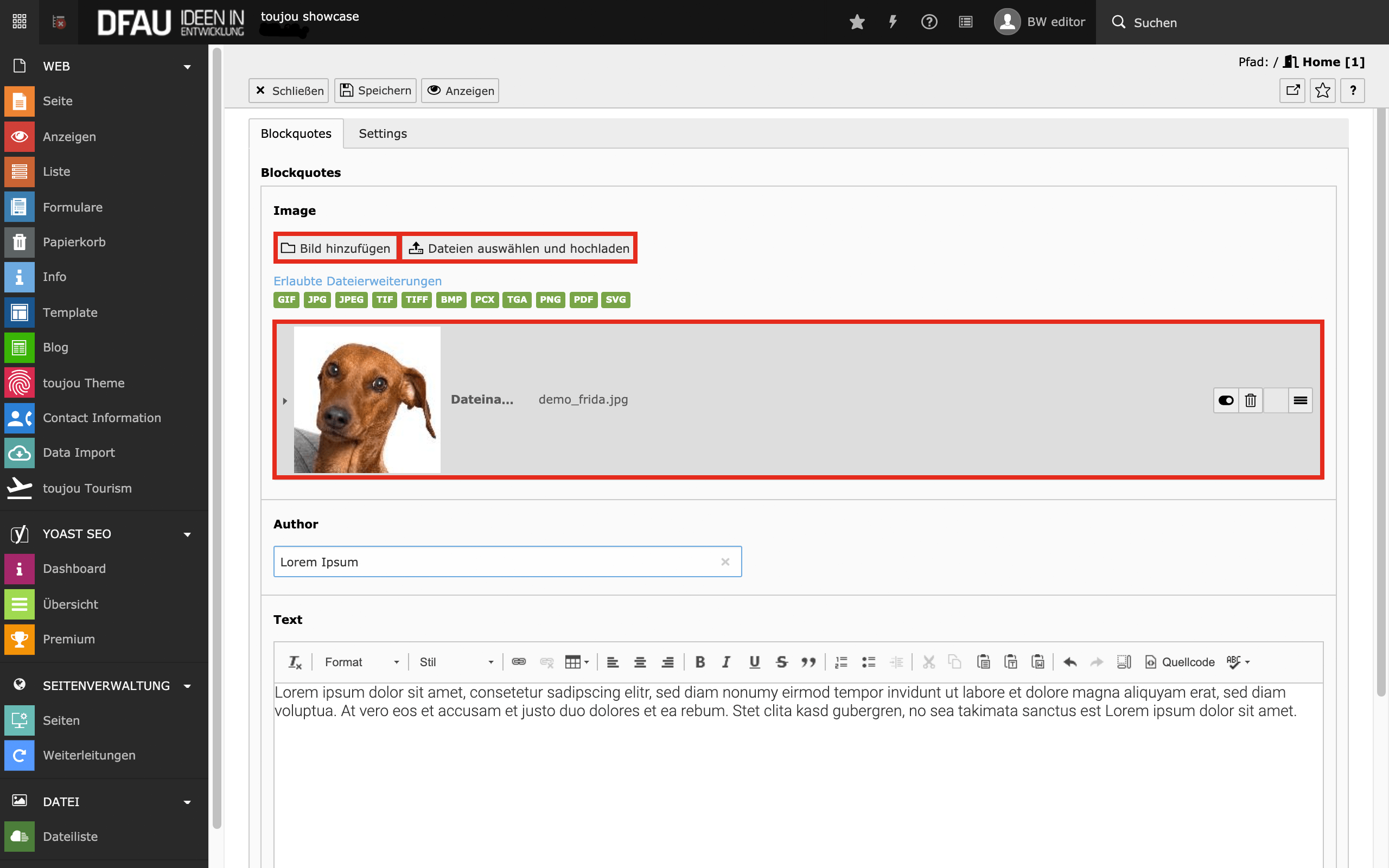
Task: Click the bookmarks star in the top bar
Action: 856,22
